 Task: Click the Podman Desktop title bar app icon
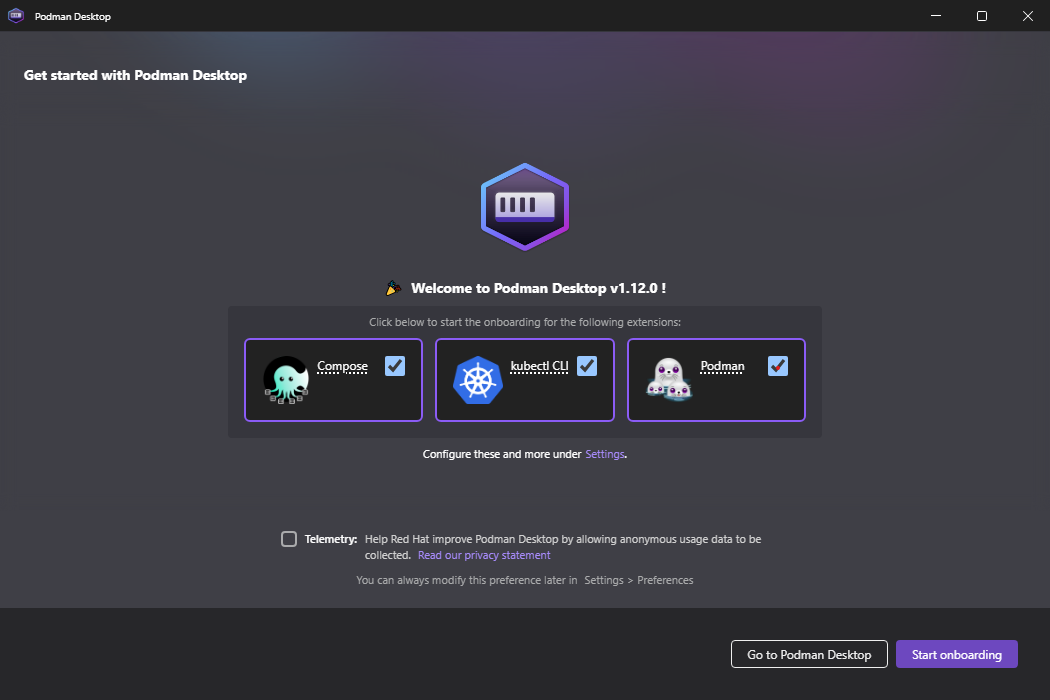(16, 15)
